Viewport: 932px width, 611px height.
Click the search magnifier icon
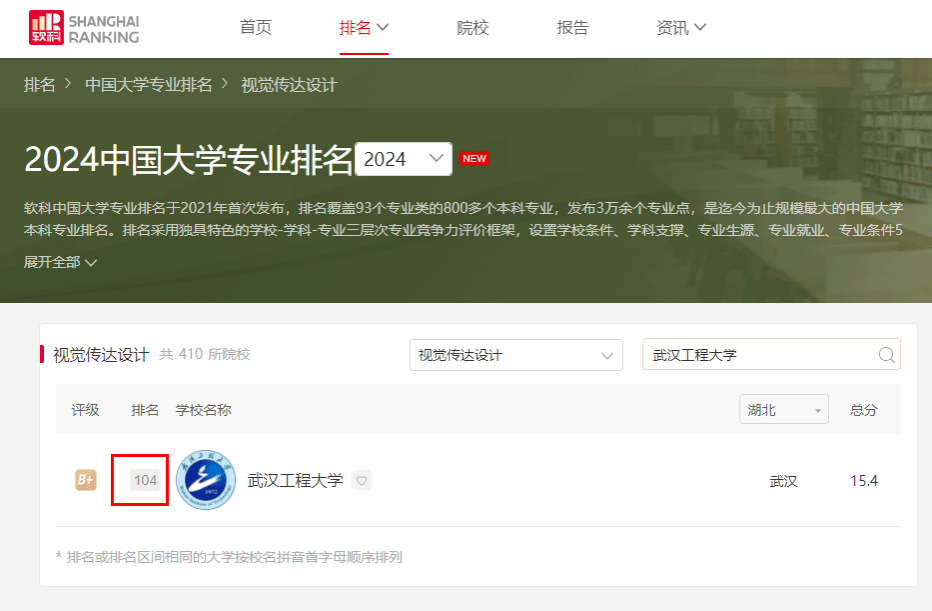click(x=885, y=355)
